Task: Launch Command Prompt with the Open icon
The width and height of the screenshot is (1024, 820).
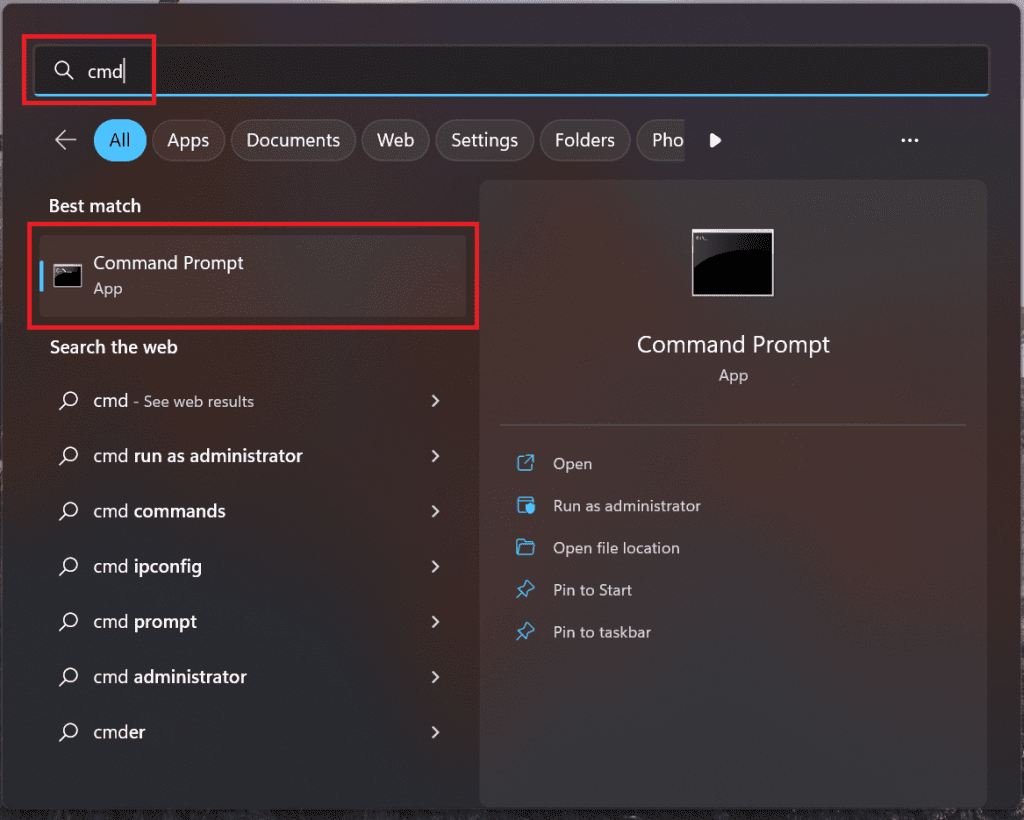Action: click(571, 463)
